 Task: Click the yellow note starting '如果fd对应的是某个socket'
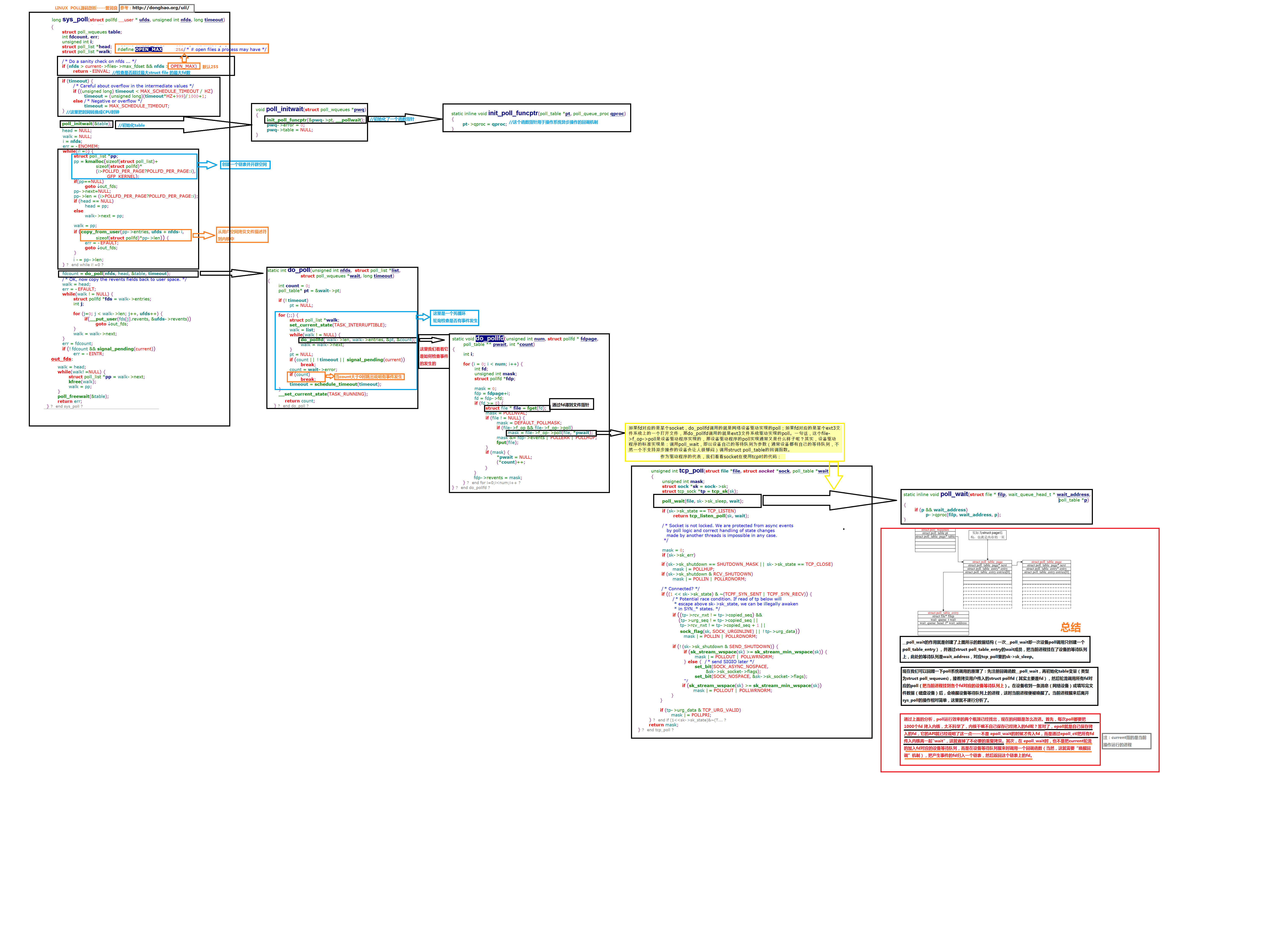point(734,442)
